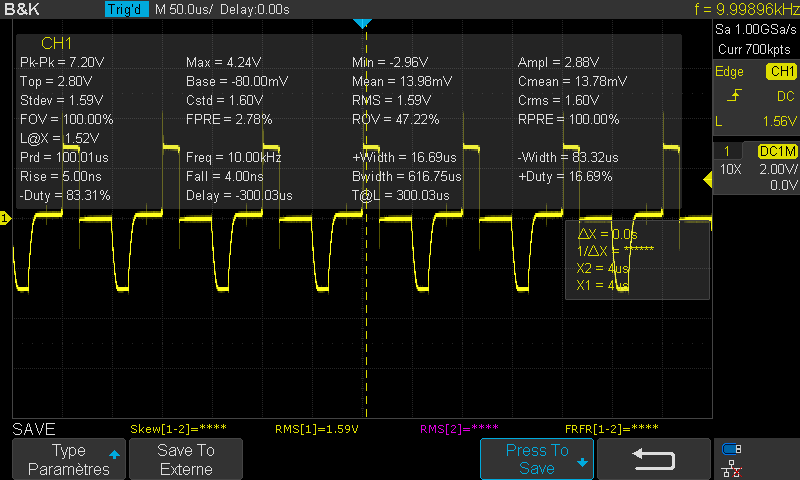Click the L@X = 1.52V measurement
The height and width of the screenshot is (480, 800).
click(59, 138)
